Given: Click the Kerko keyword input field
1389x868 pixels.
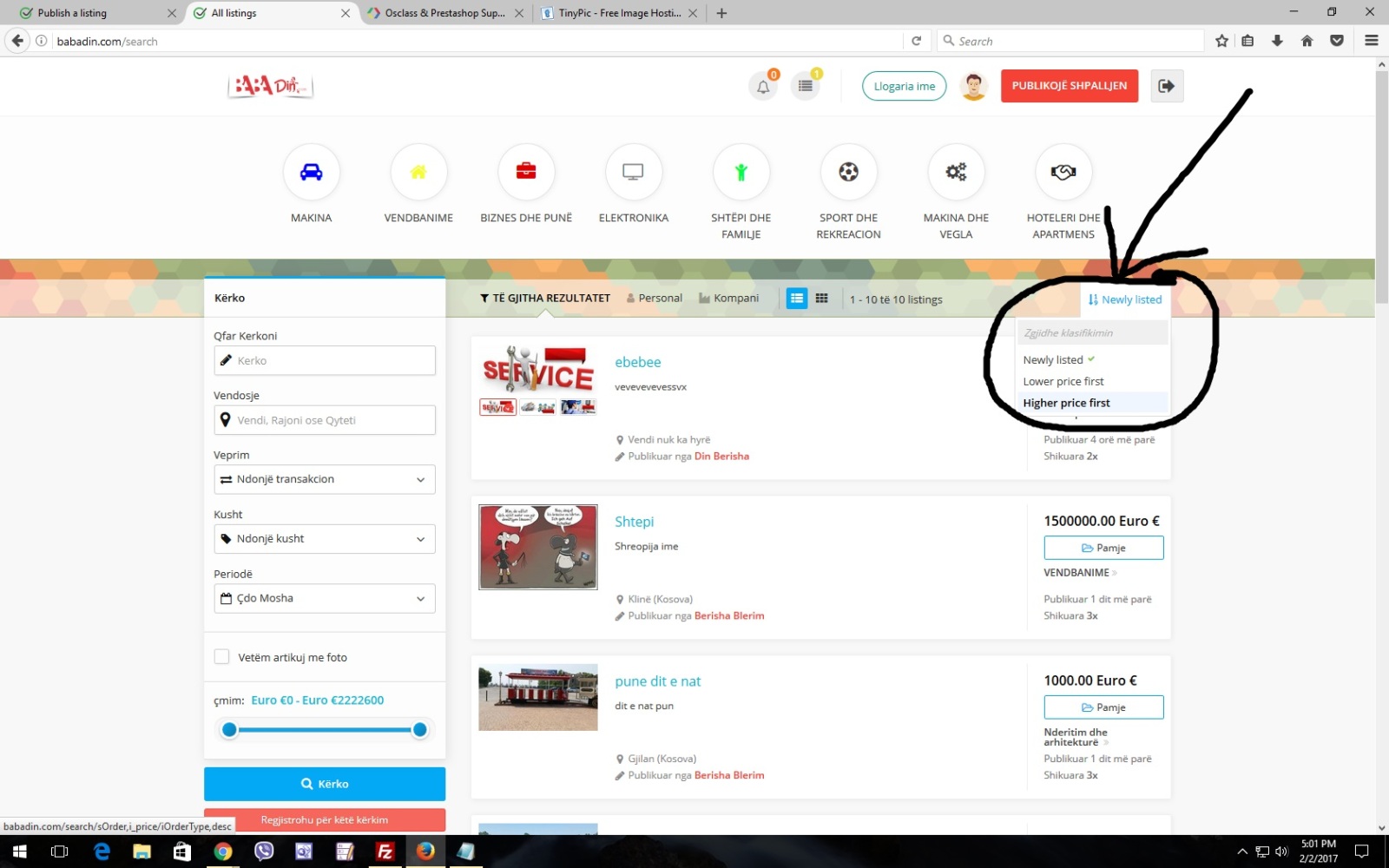Looking at the screenshot, I should click(325, 360).
